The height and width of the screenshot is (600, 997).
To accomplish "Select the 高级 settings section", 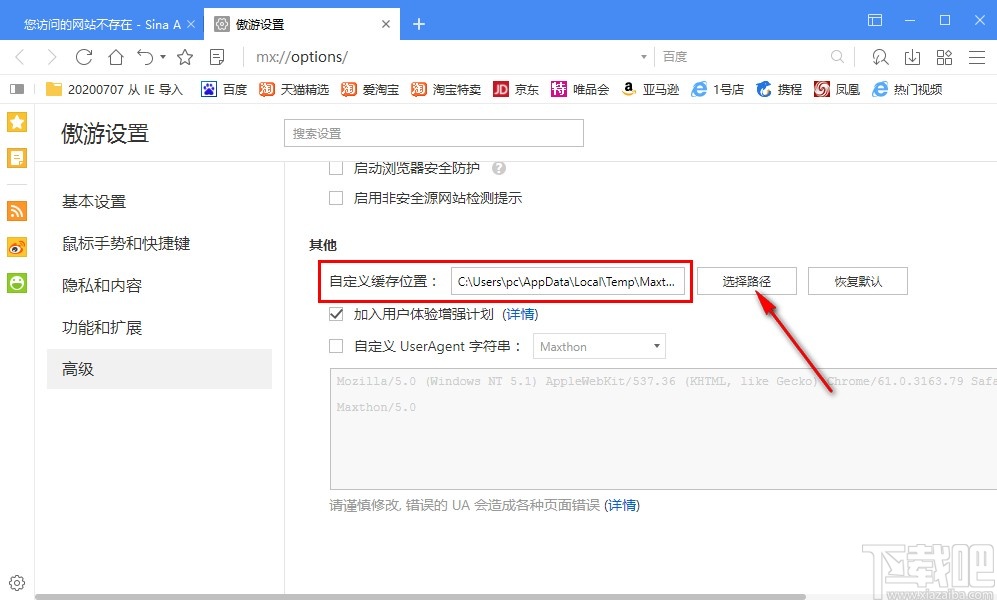I will [159, 369].
